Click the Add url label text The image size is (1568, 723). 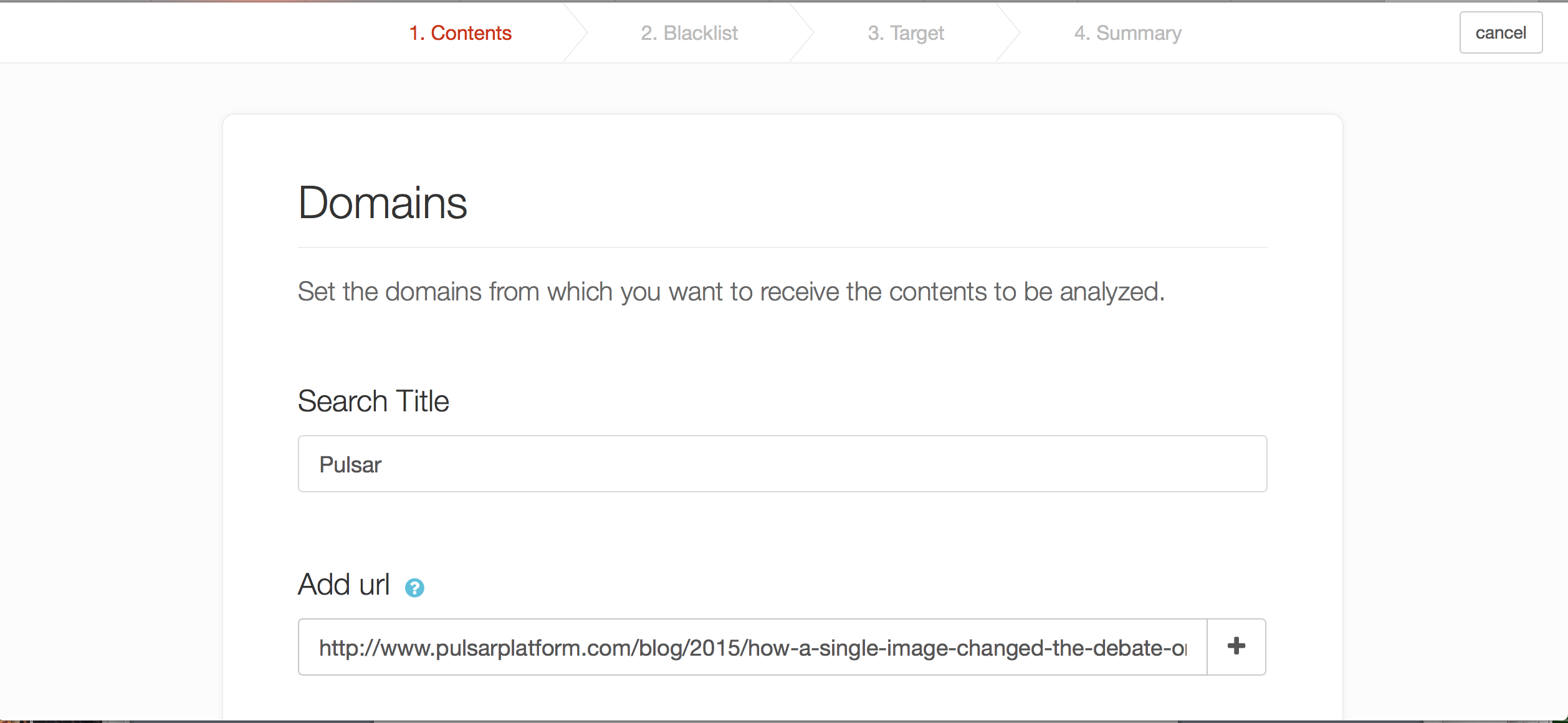(x=343, y=585)
